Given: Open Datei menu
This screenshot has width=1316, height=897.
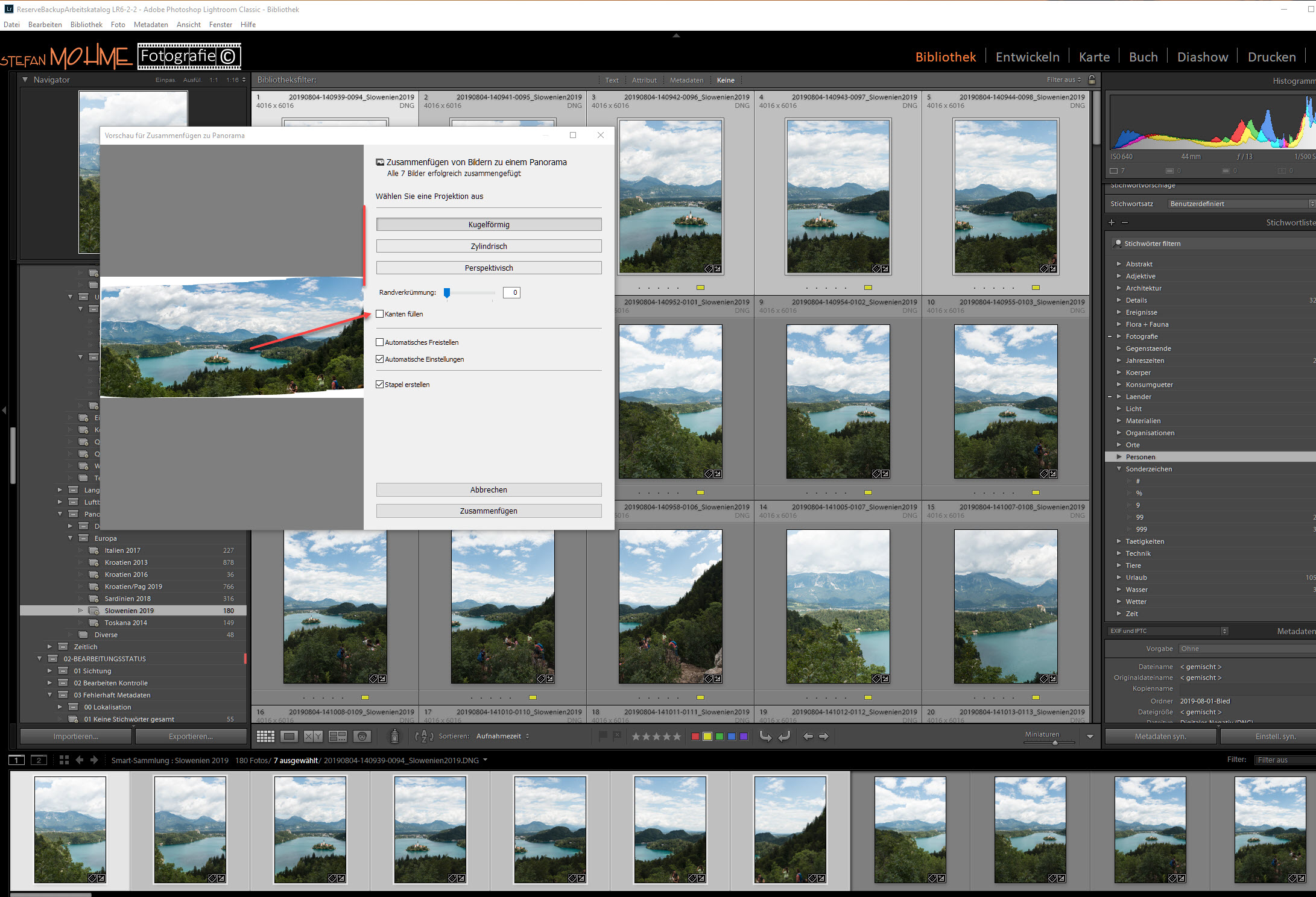Looking at the screenshot, I should [x=11, y=25].
